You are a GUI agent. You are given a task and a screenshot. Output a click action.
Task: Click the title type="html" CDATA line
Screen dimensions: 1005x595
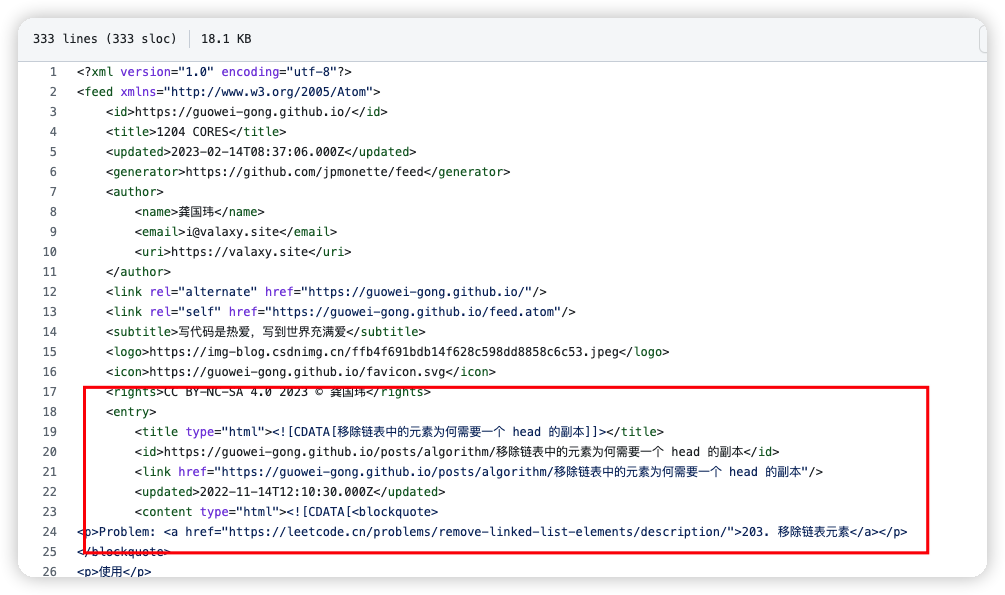coord(399,432)
